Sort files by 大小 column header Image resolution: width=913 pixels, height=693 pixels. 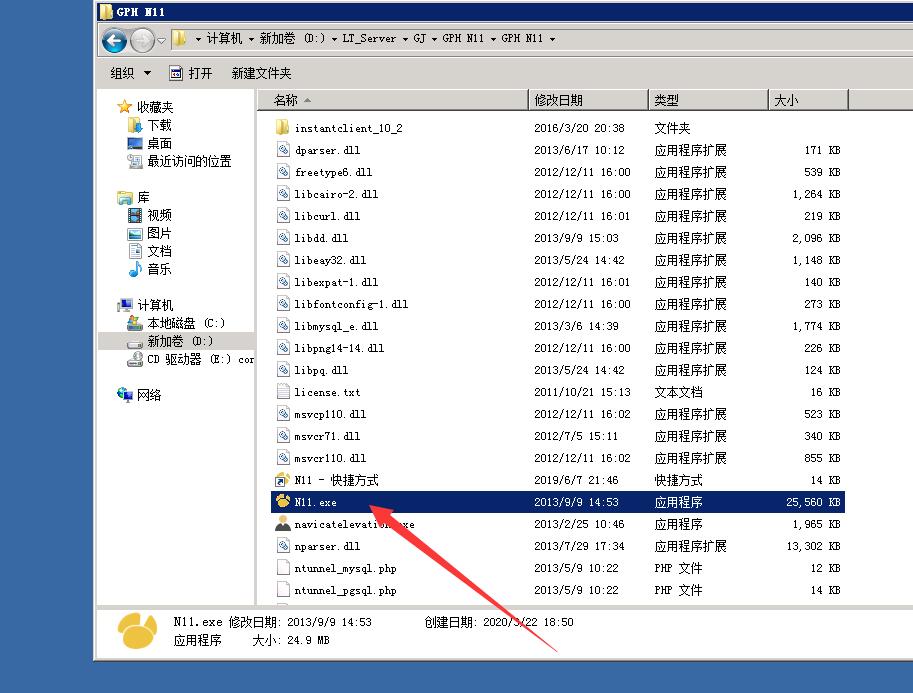pyautogui.click(x=785, y=100)
